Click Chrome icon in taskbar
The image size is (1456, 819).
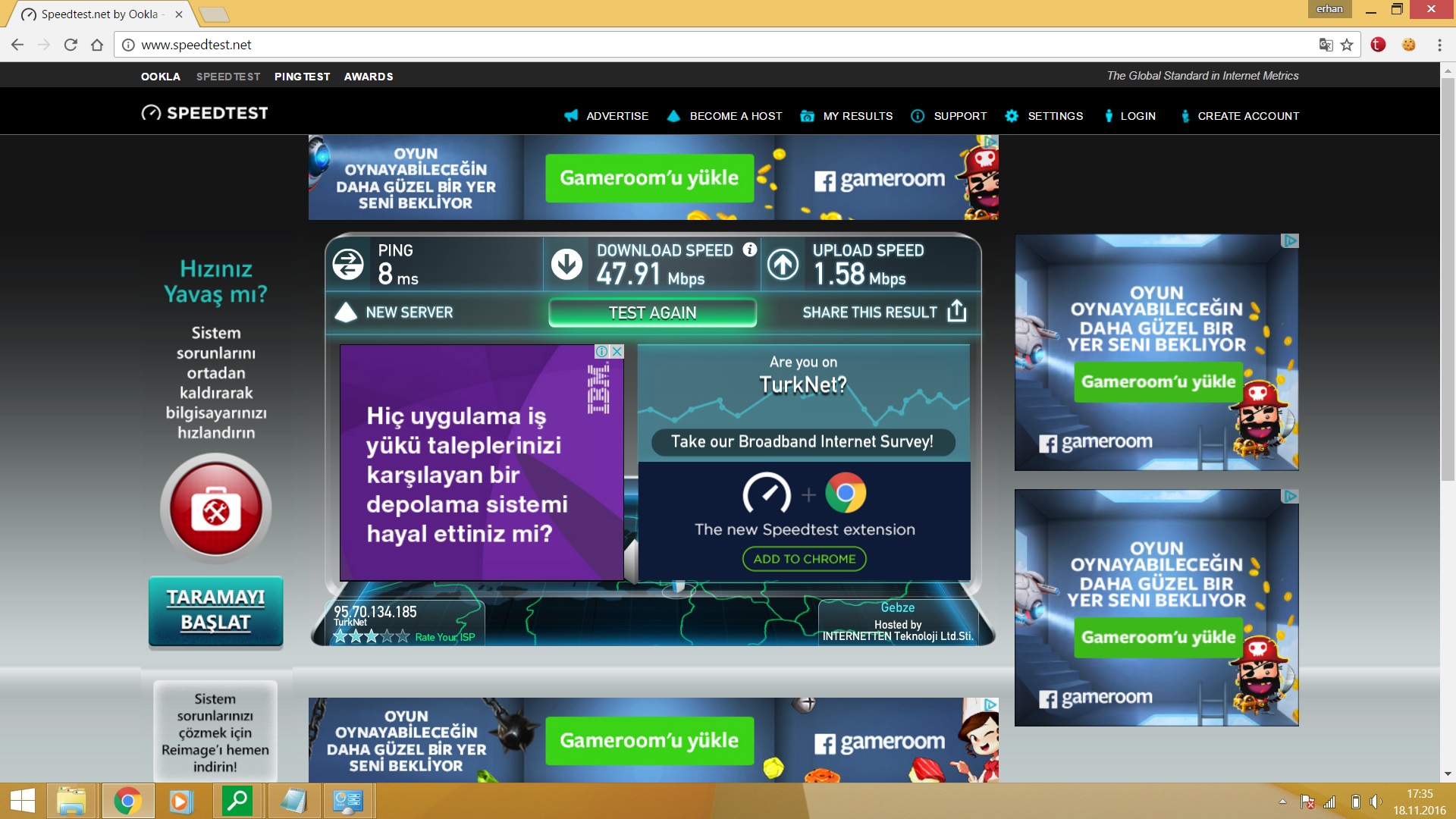(x=127, y=802)
